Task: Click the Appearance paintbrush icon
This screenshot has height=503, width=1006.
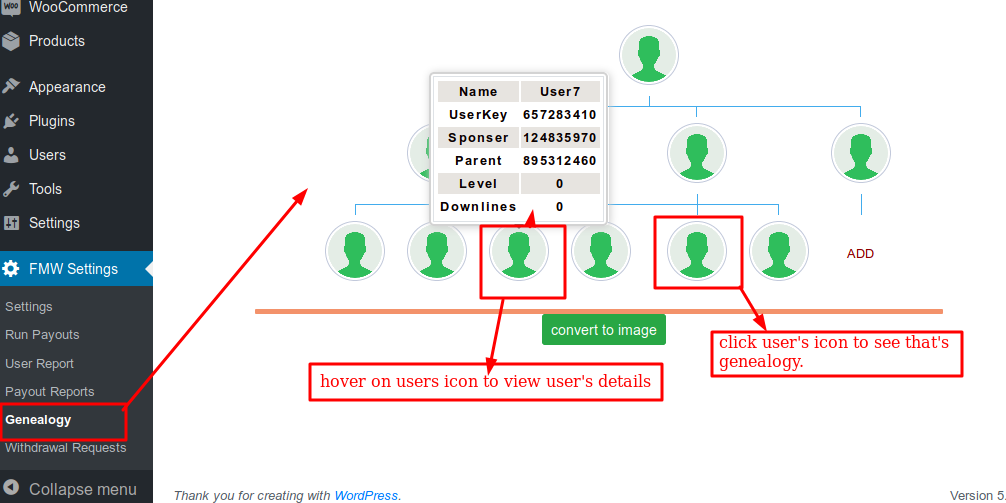Action: [11, 87]
